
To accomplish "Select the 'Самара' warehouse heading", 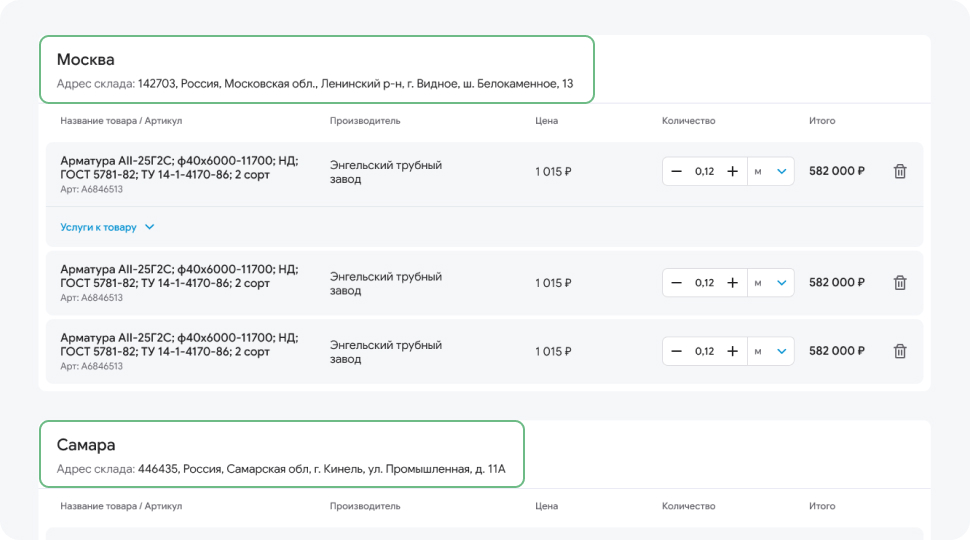I will pos(86,445).
